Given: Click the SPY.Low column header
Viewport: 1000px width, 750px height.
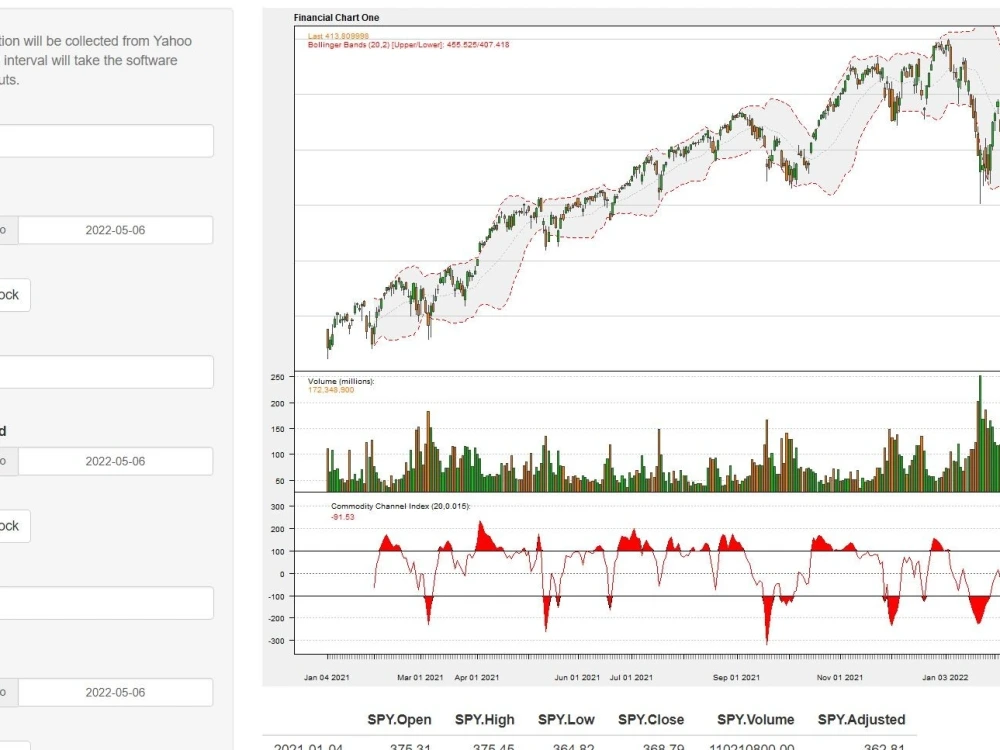Looking at the screenshot, I should point(566,720).
